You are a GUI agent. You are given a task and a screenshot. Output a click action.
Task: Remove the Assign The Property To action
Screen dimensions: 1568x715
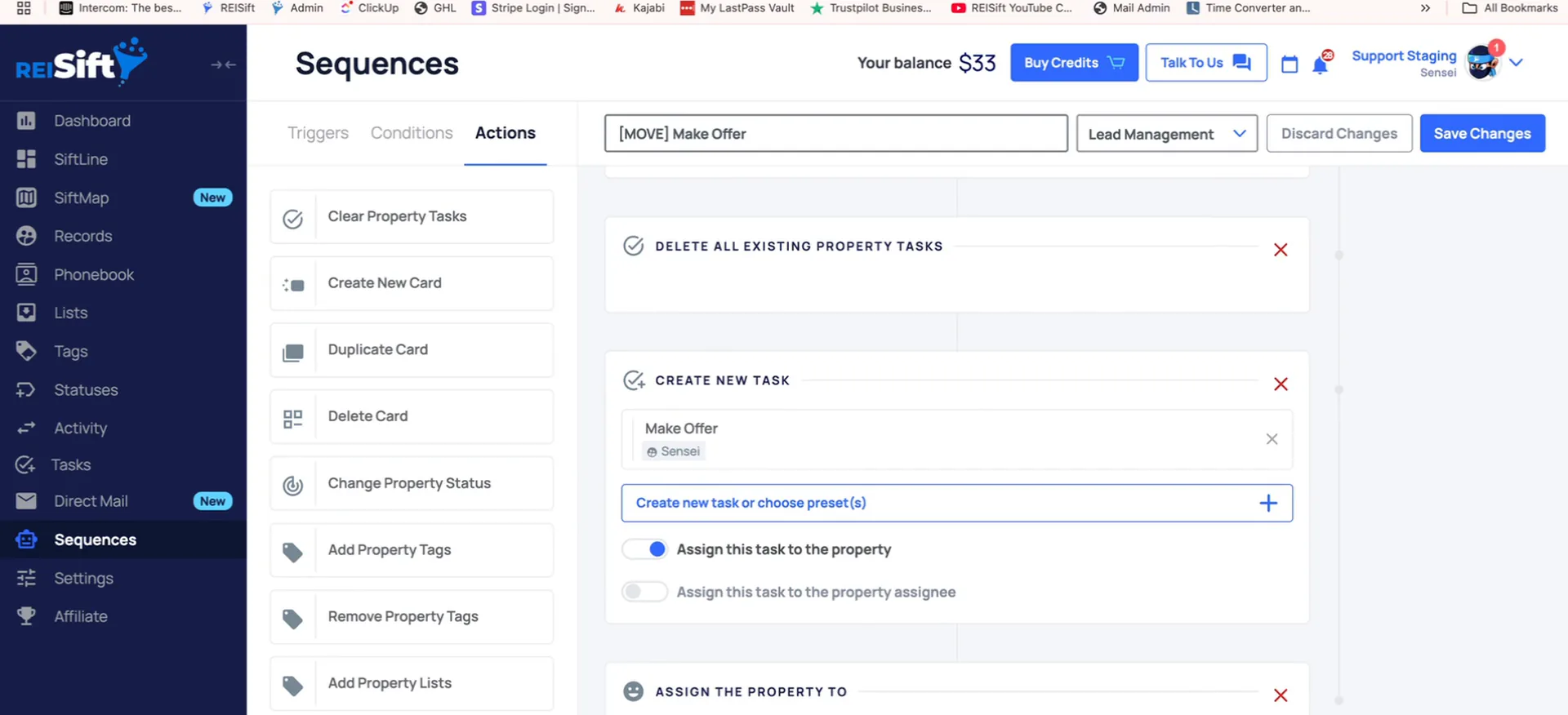1281,695
